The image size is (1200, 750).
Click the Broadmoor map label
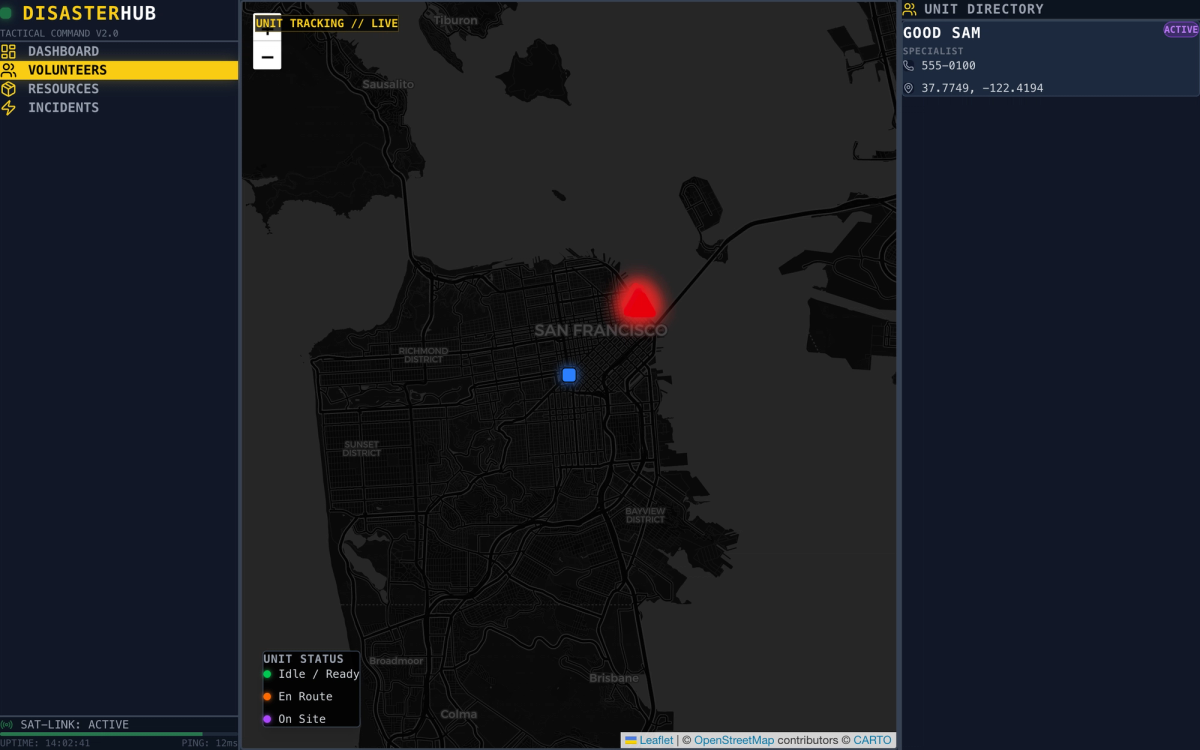click(x=396, y=661)
